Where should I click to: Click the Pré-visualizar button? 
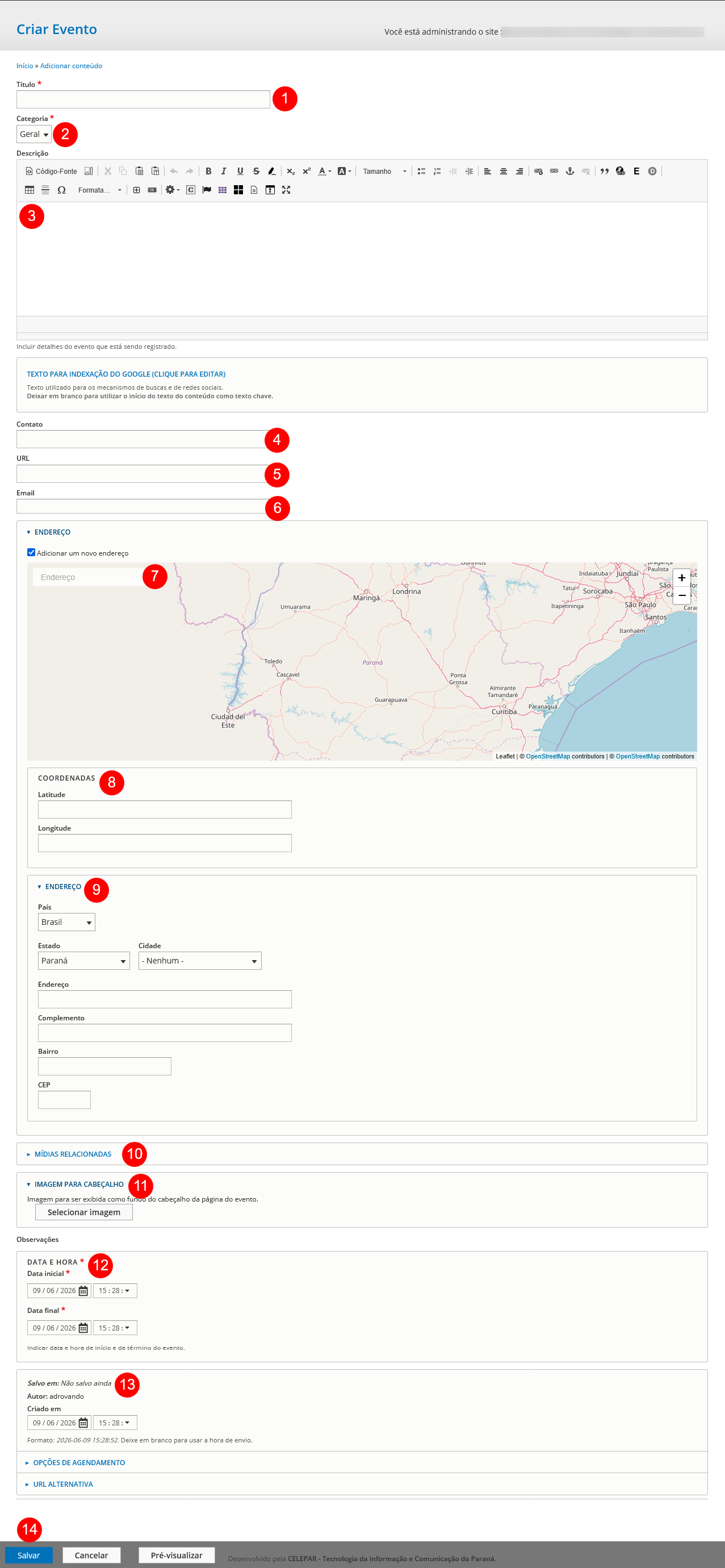tap(177, 1556)
